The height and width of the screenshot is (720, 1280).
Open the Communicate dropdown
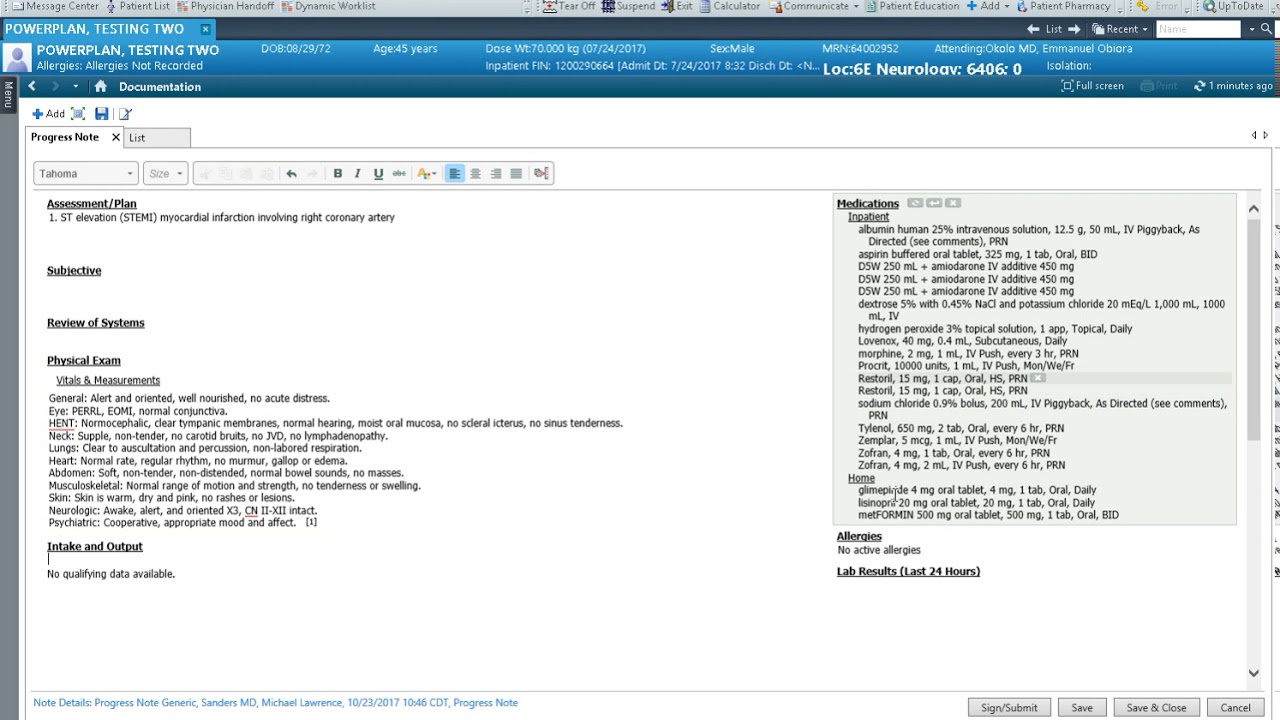pyautogui.click(x=813, y=6)
